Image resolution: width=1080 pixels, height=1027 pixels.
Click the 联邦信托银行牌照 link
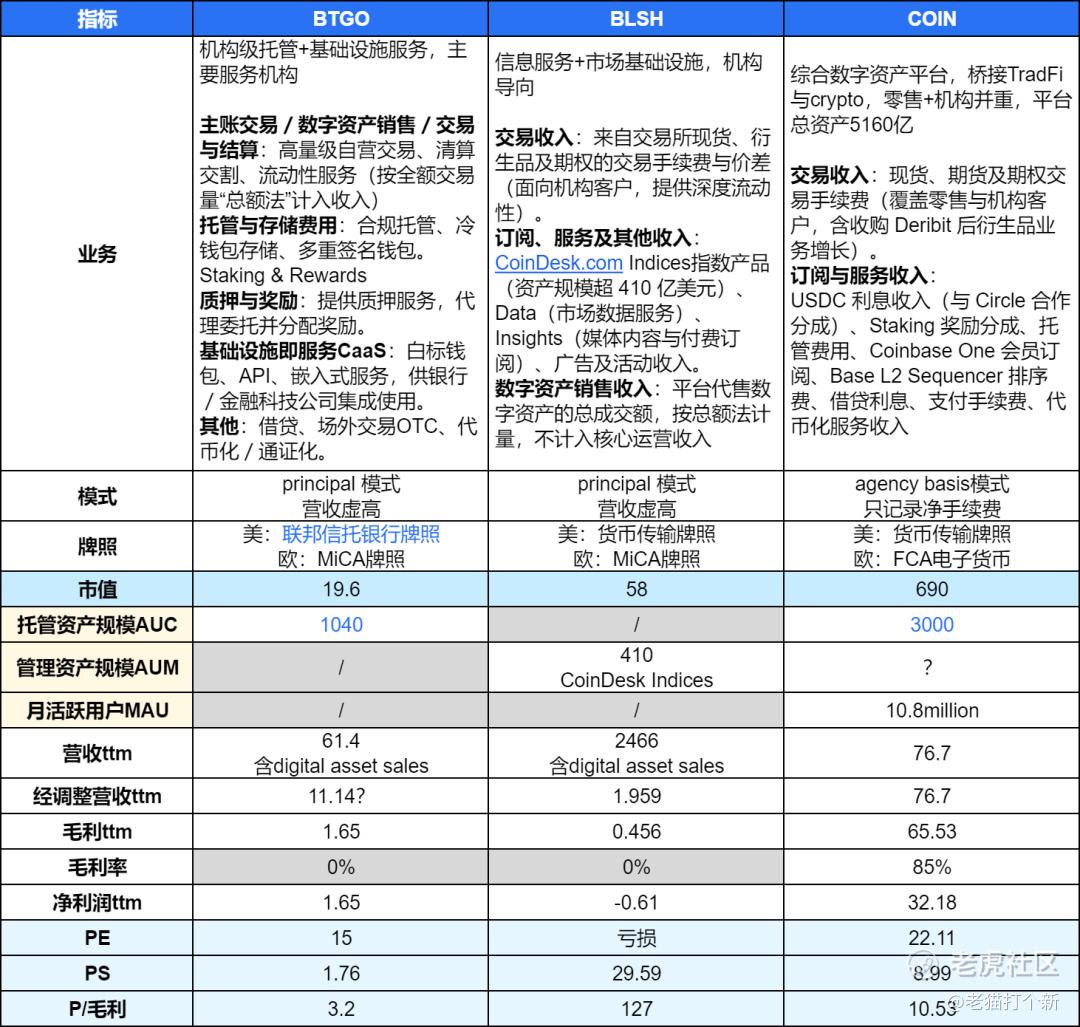(x=361, y=534)
